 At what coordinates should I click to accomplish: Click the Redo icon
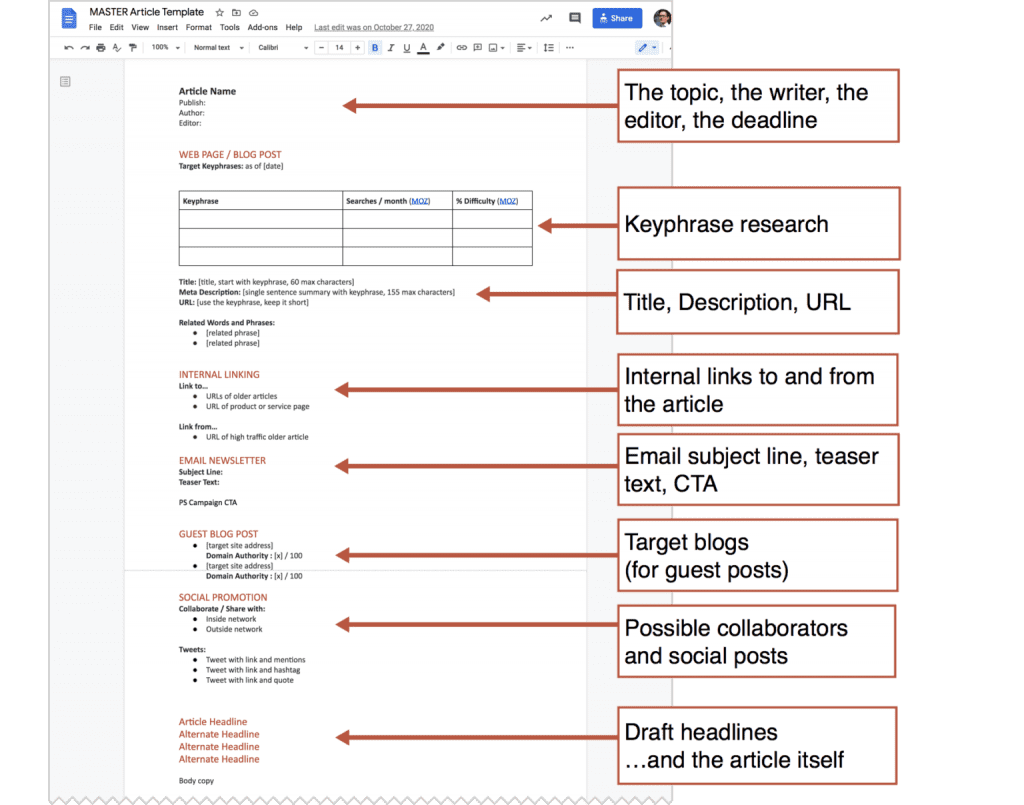[85, 48]
